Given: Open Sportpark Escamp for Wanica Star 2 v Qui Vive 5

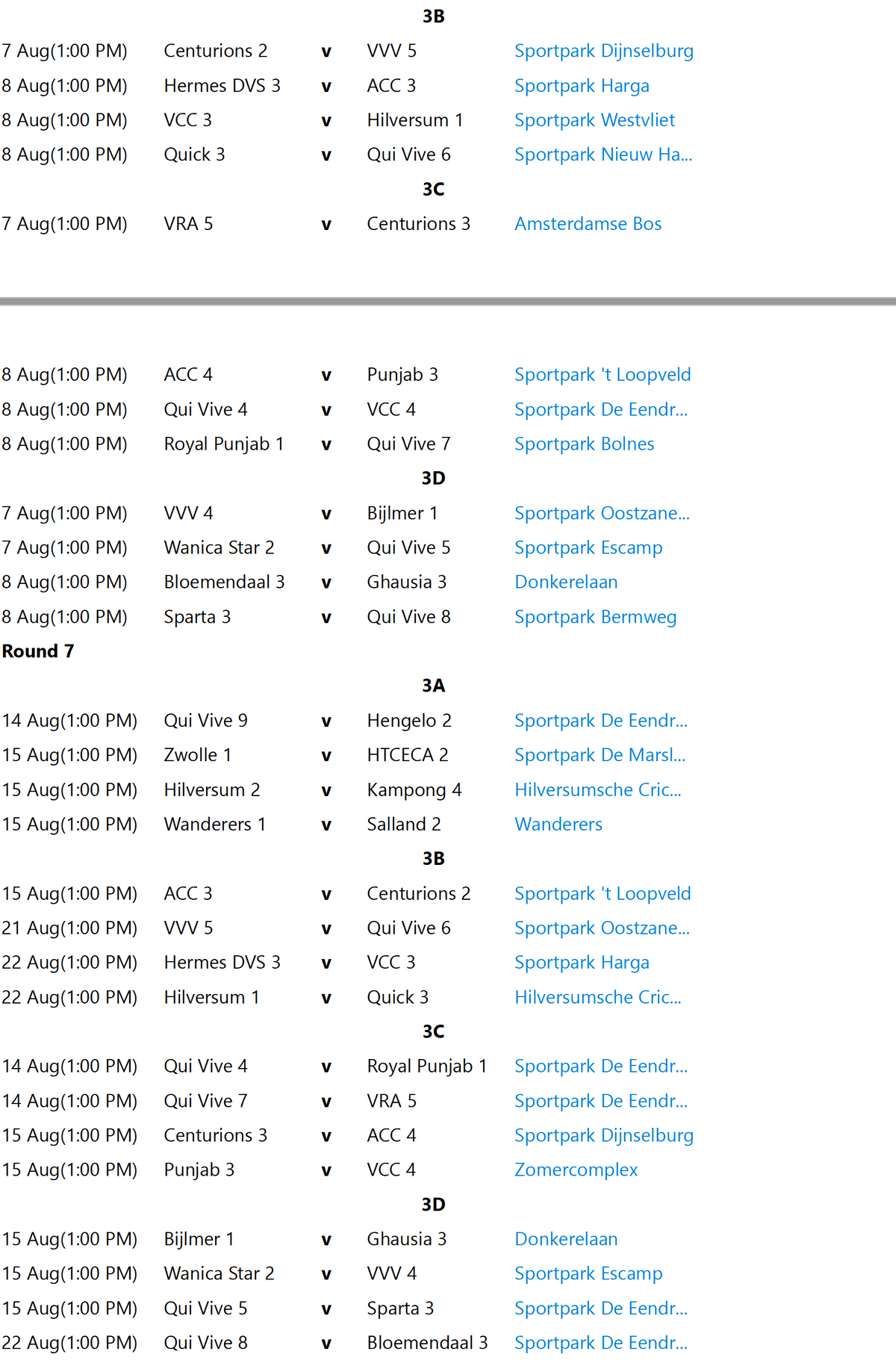Looking at the screenshot, I should point(588,548).
